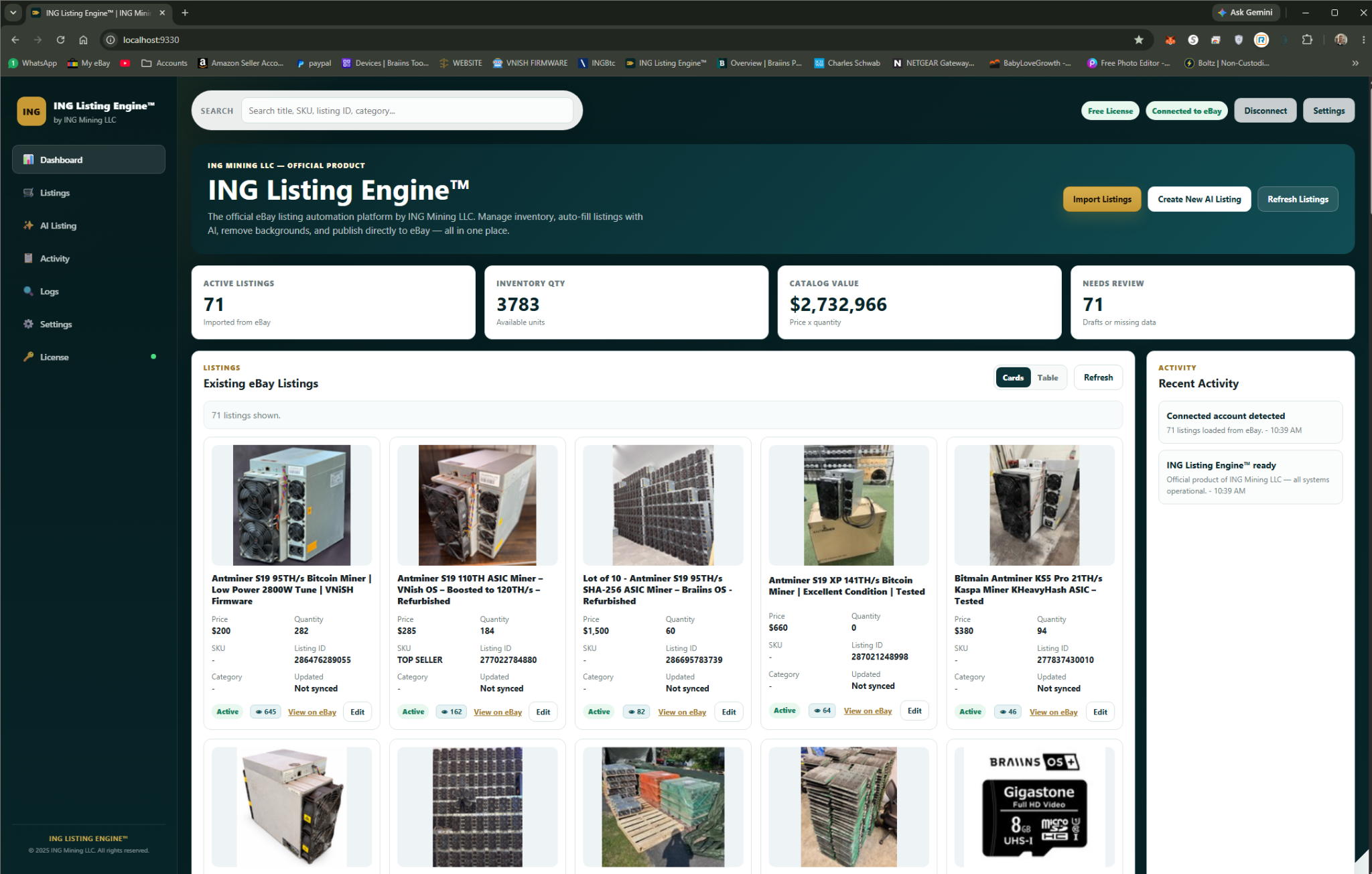View Antminer S19 110TH on eBay
The width and height of the screenshot is (1372, 874).
498,712
